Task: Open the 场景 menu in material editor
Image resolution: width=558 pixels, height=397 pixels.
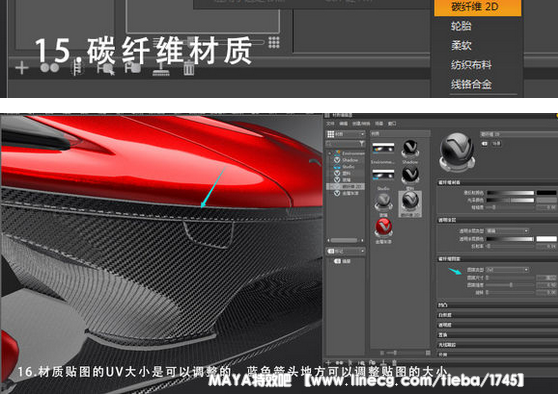Action: point(379,123)
